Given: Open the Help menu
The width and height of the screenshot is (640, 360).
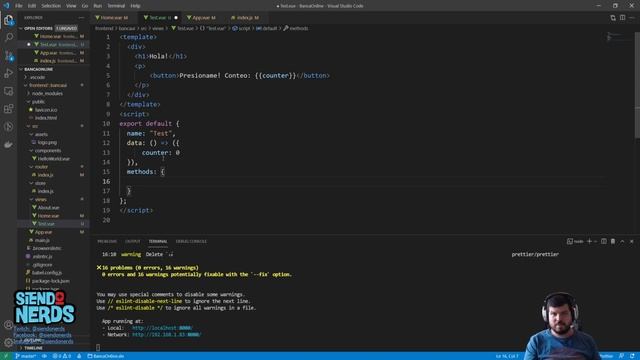Looking at the screenshot, I should (x=135, y=6).
